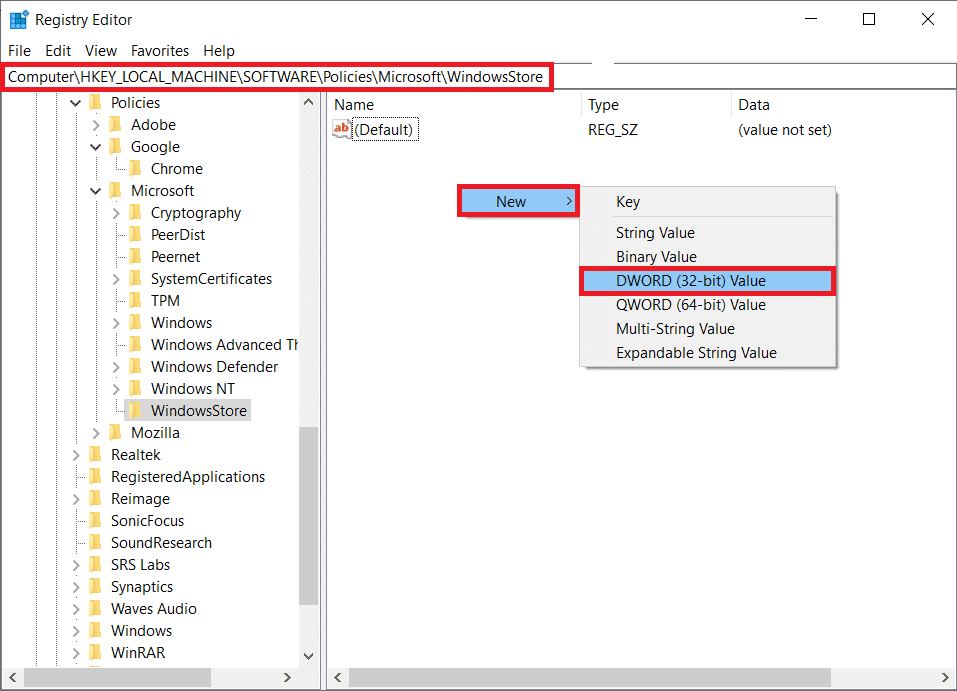
Task: Expand the Cryptography node arrow
Action: point(116,213)
